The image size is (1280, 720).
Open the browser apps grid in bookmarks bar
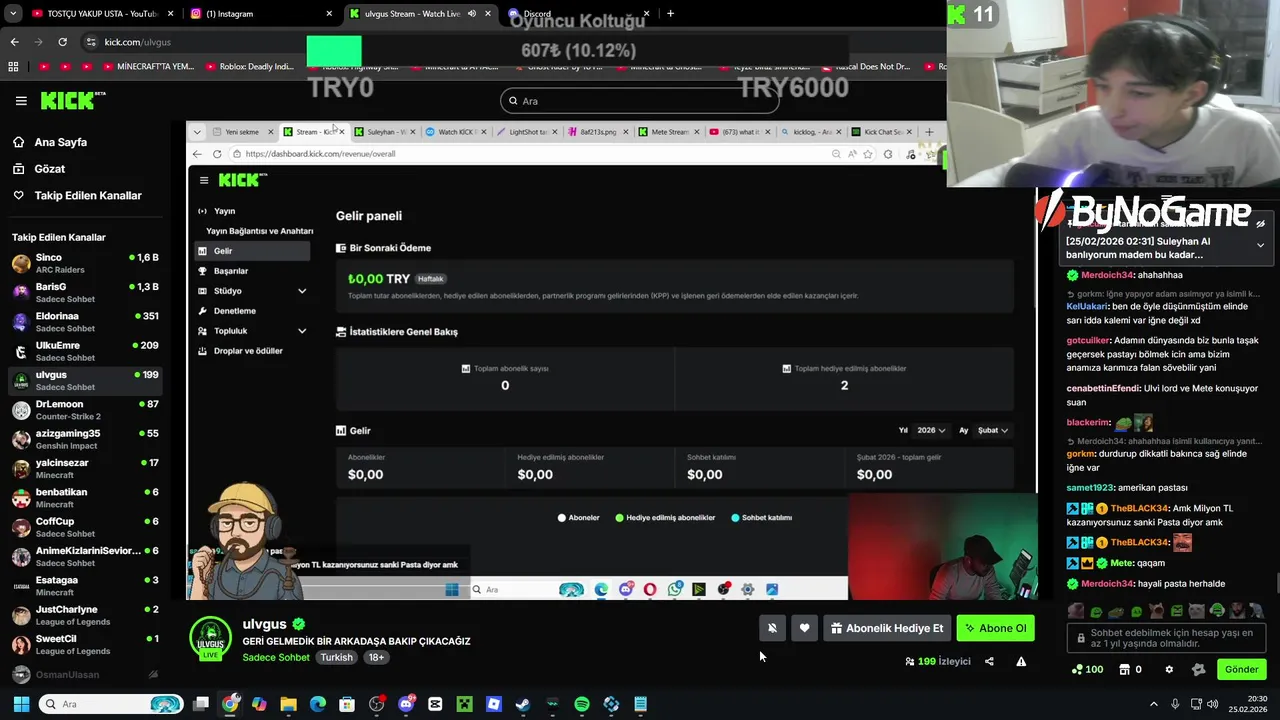pyautogui.click(x=13, y=67)
